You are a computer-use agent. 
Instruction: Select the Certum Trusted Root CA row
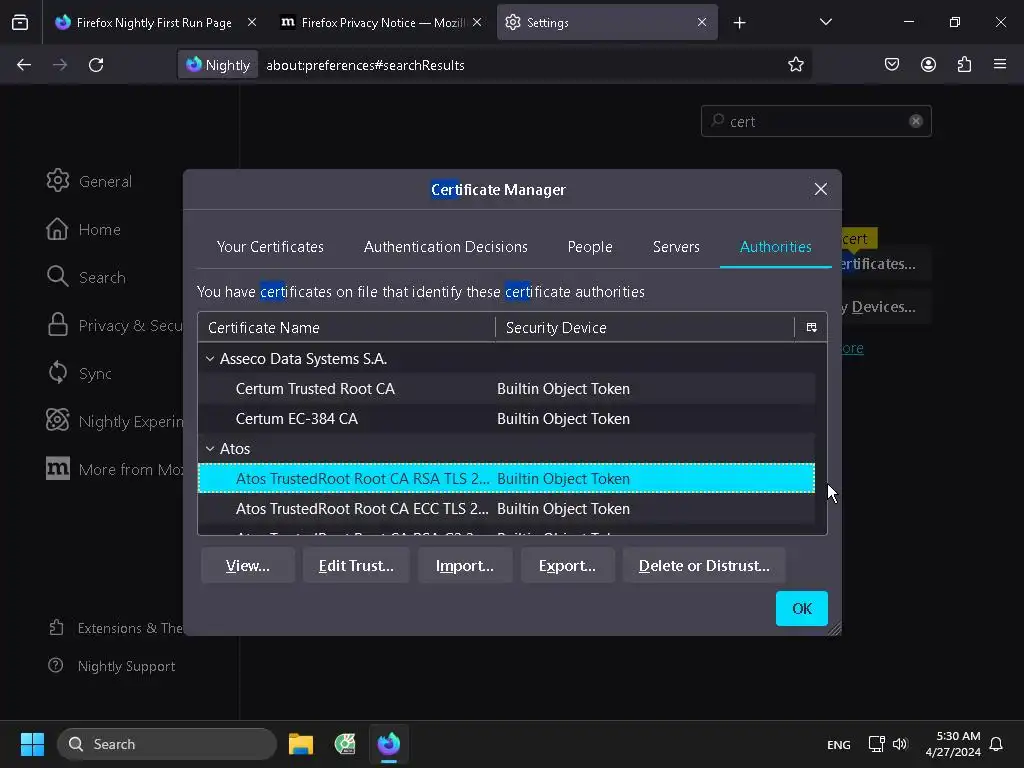(x=506, y=389)
